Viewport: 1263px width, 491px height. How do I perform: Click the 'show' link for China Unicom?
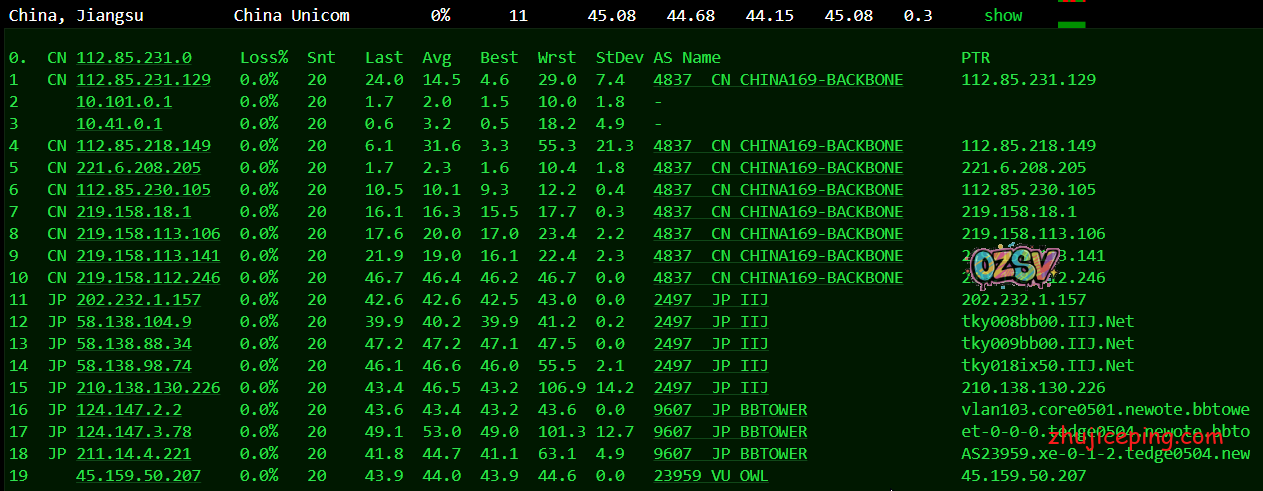tap(1003, 15)
